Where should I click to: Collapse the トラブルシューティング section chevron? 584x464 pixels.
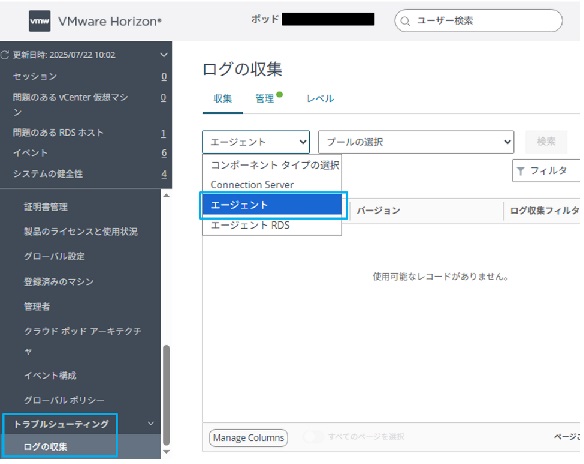[x=151, y=423]
